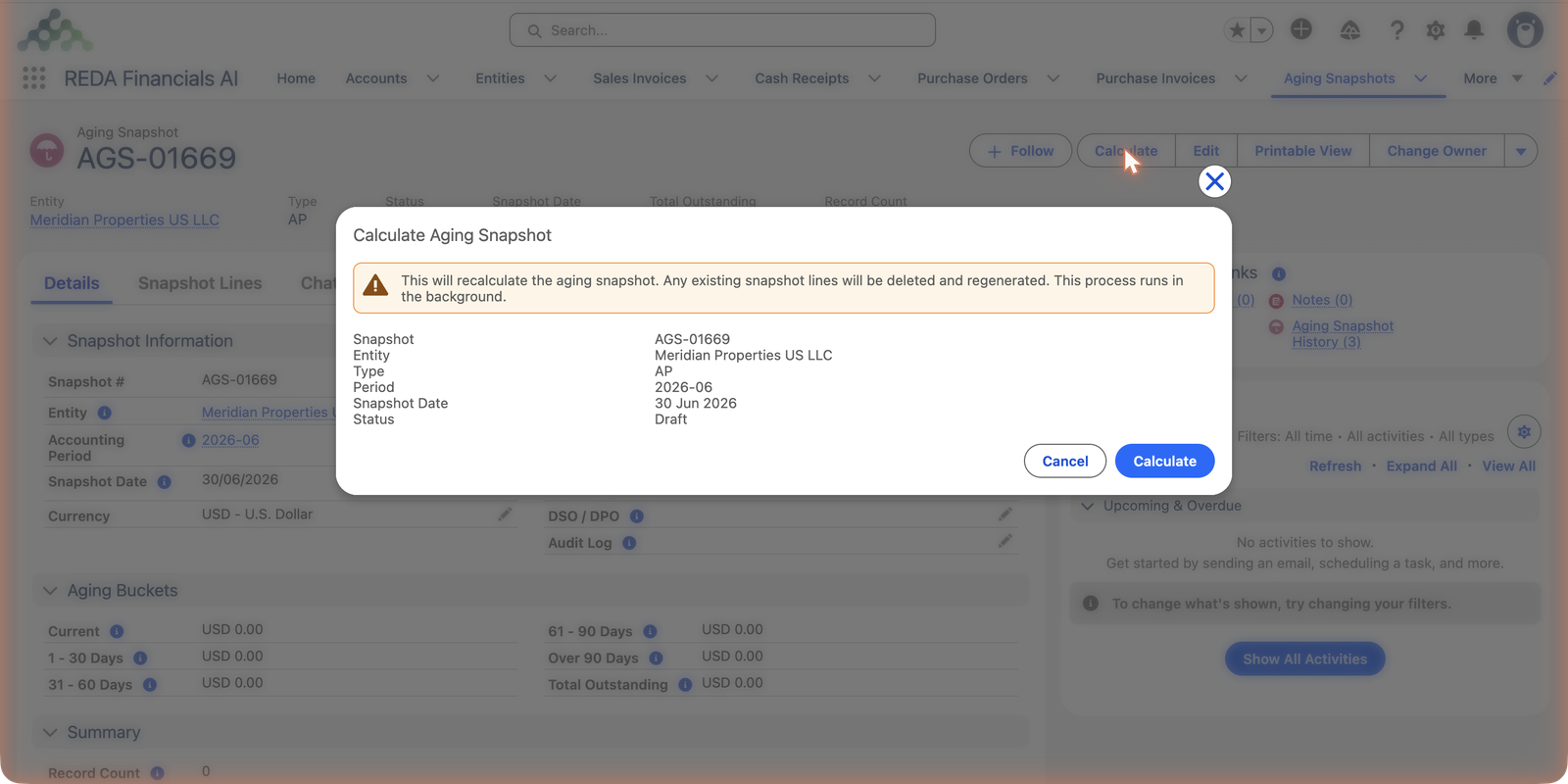Click the Change Owner button
Viewport: 1568px width, 784px height.
[1437, 151]
